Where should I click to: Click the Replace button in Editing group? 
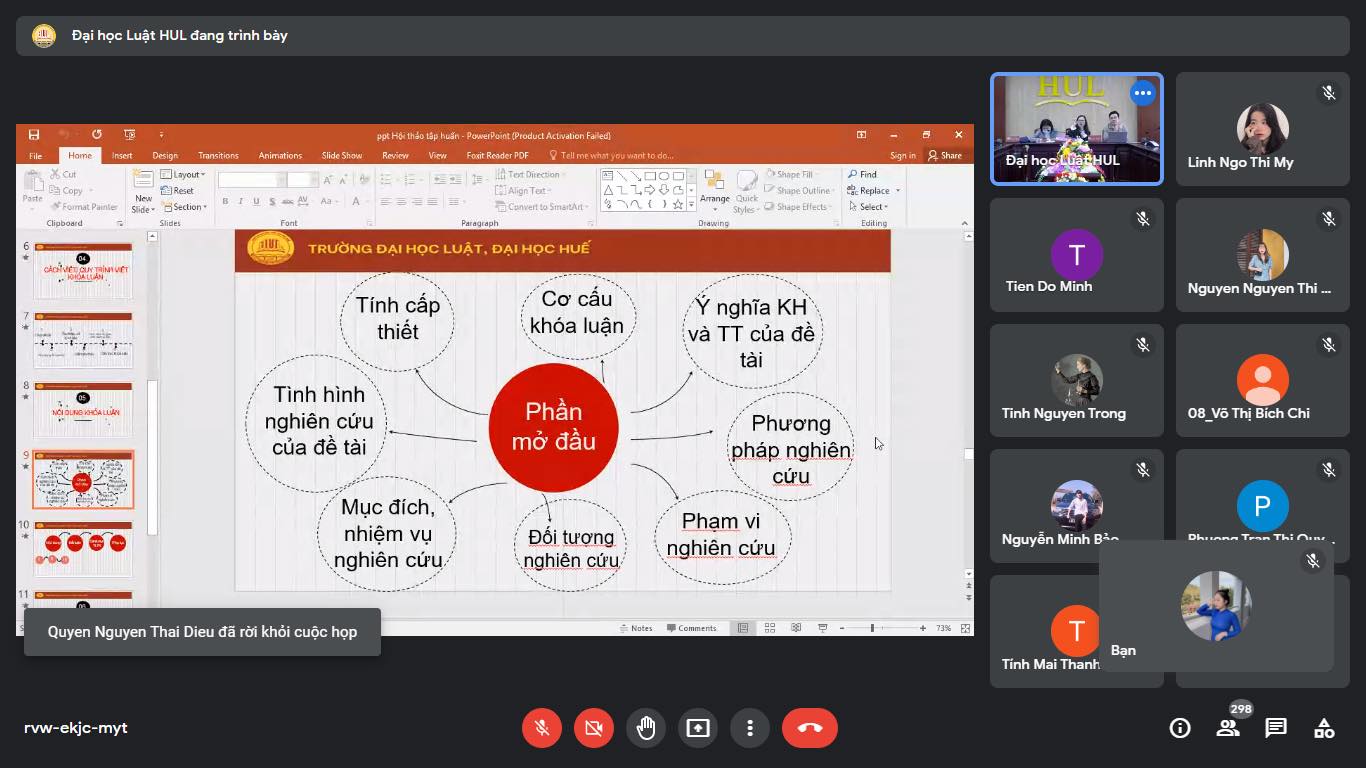point(874,191)
